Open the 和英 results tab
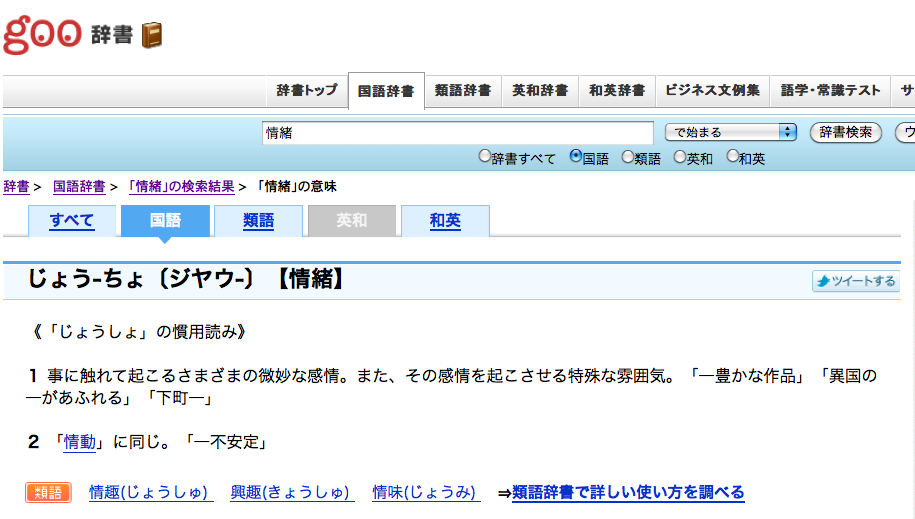 click(445, 221)
